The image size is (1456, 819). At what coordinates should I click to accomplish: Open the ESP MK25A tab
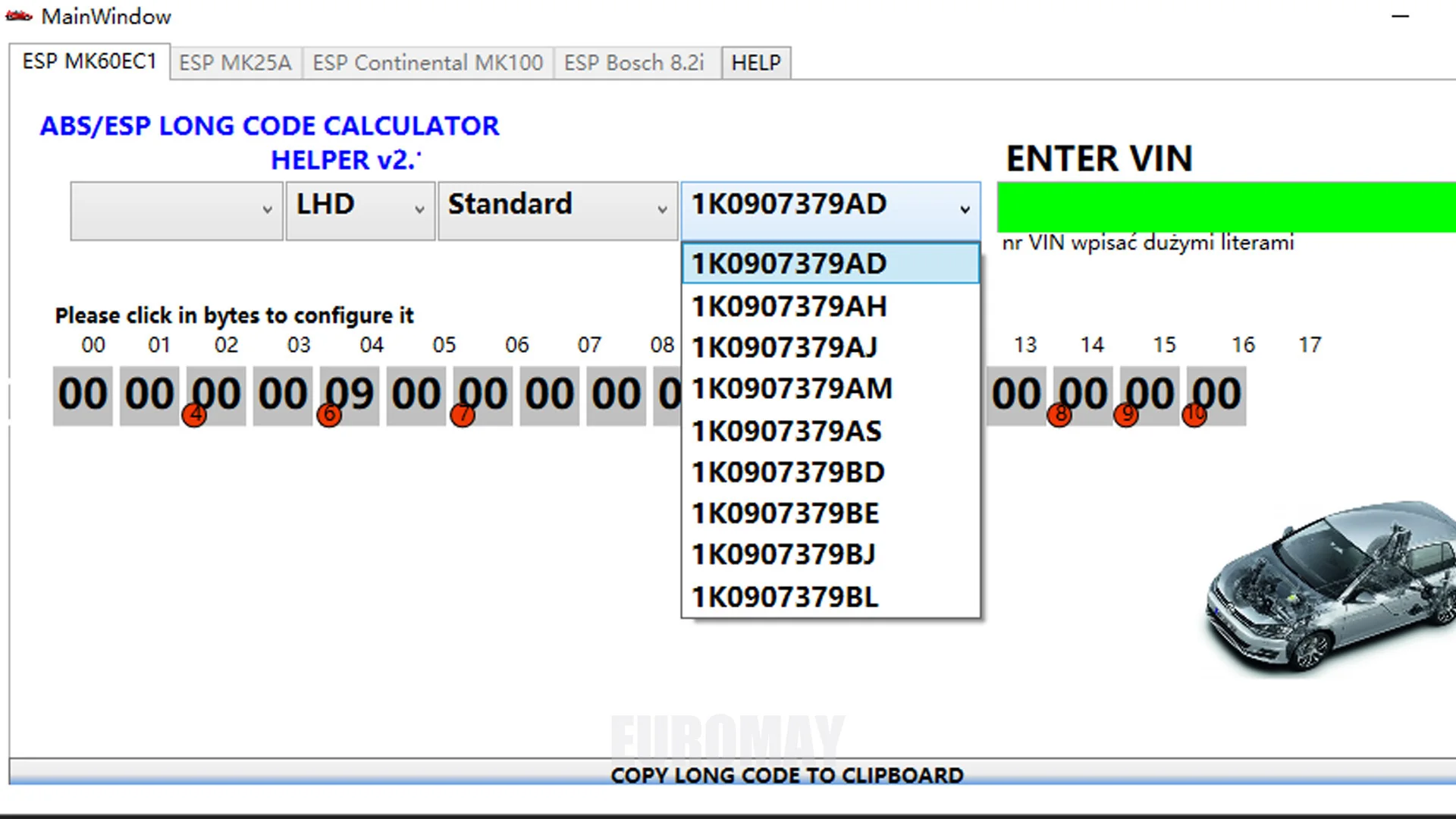tap(235, 63)
